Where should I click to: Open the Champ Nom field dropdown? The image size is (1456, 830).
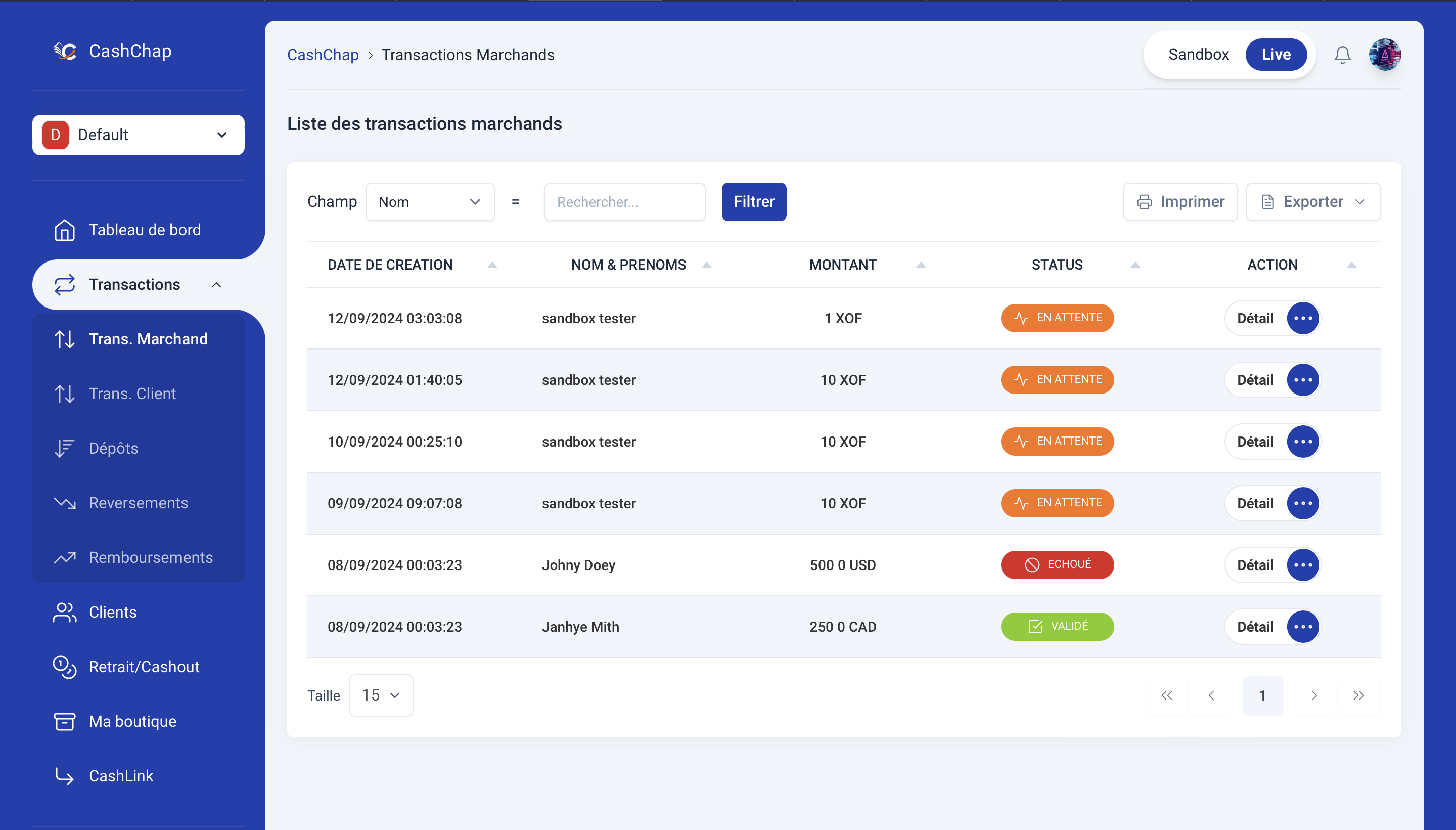[430, 202]
